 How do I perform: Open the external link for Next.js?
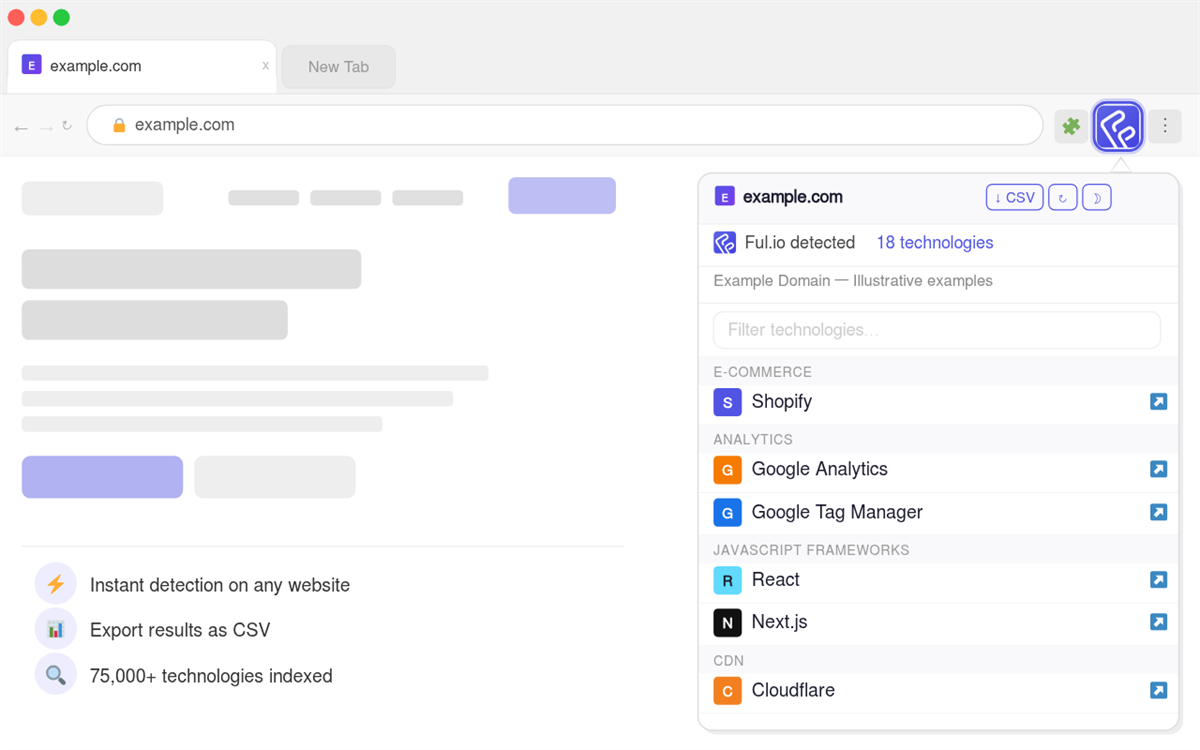tap(1158, 622)
